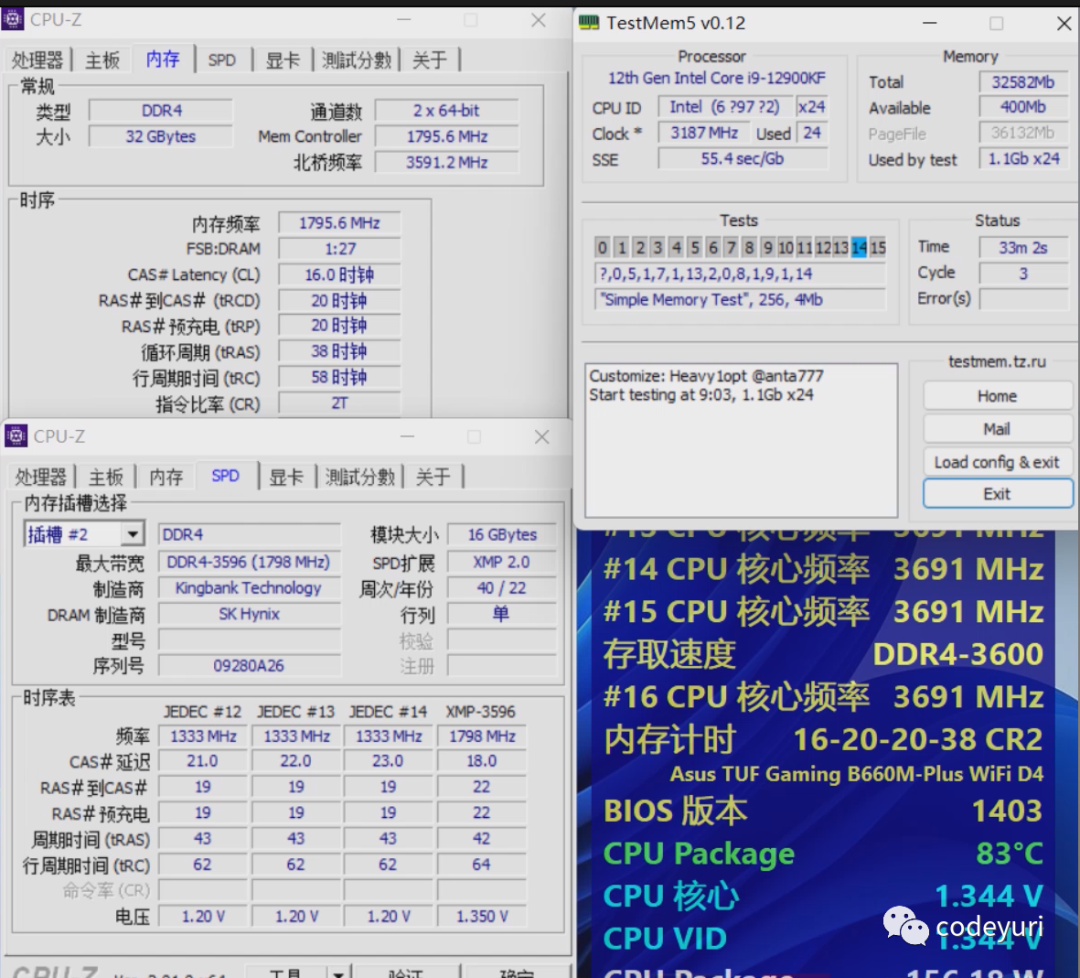
Task: Open the 关于 tab in lower CPU-Z
Action: (433, 477)
